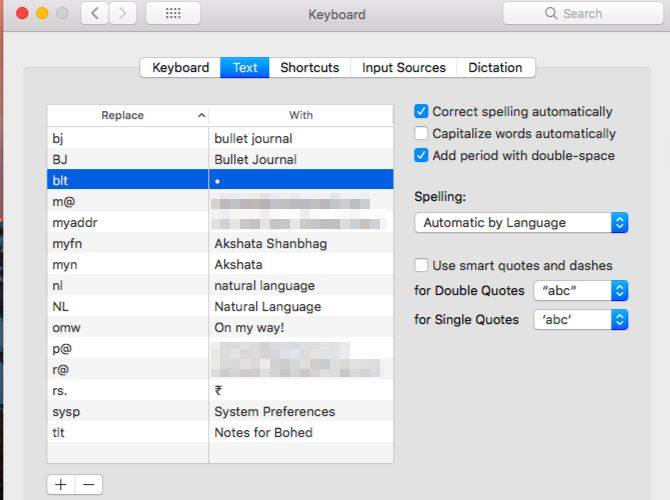Switch to the Shortcuts tab

pyautogui.click(x=309, y=68)
